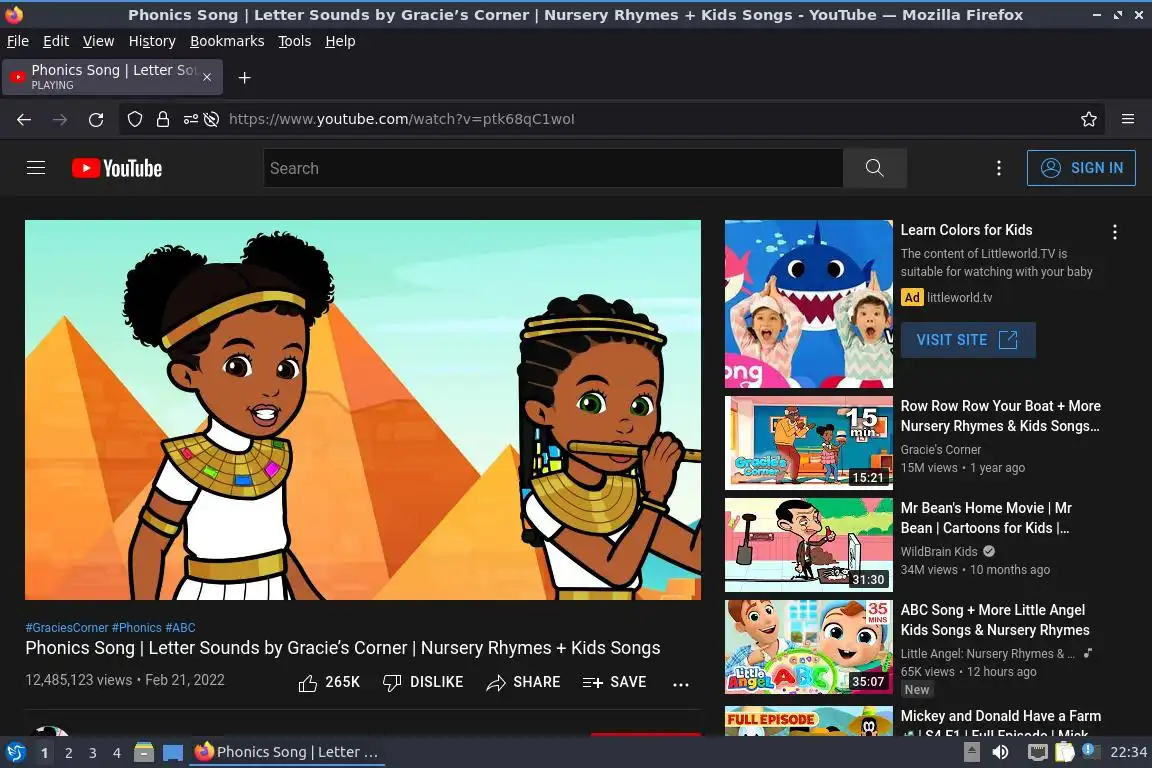Screen dimensions: 1152x768
Task: Reload the current page
Action: [96, 119]
